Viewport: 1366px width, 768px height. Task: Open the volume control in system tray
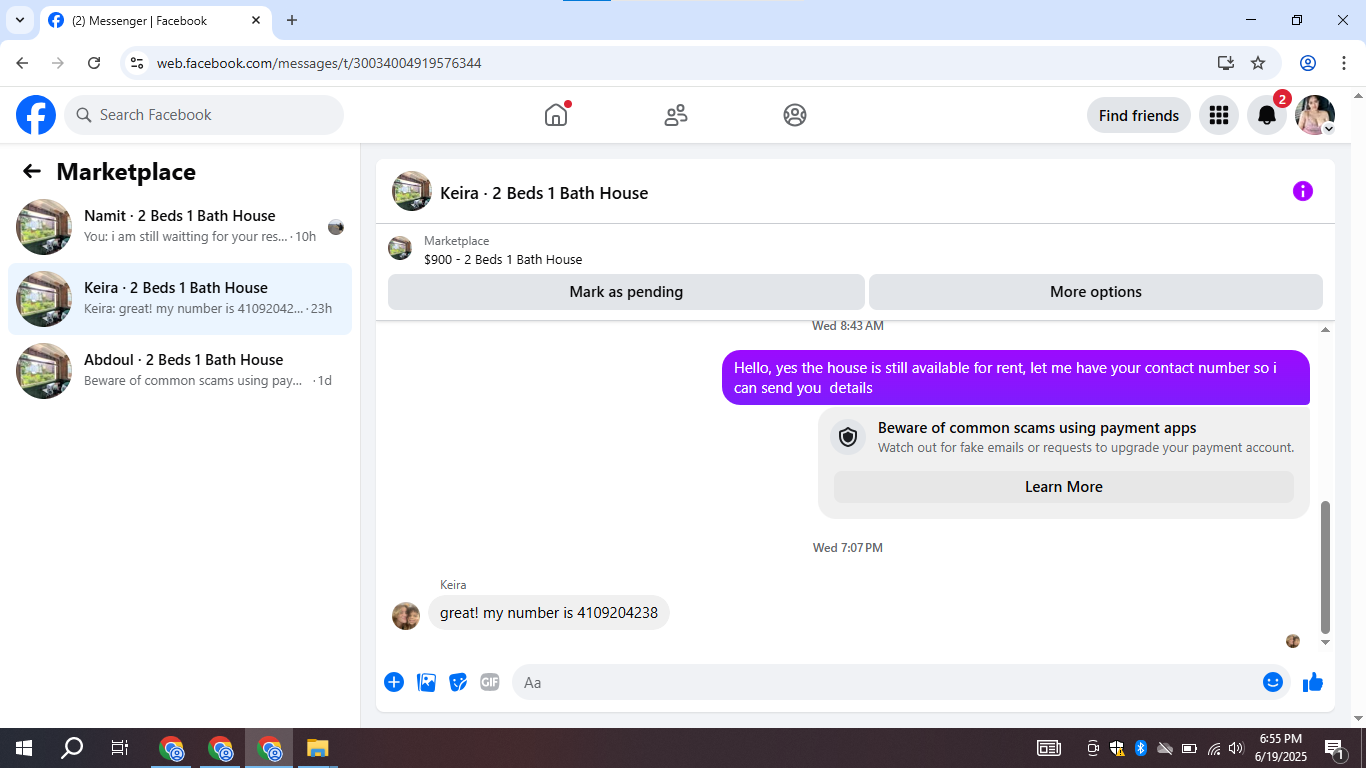[1236, 748]
